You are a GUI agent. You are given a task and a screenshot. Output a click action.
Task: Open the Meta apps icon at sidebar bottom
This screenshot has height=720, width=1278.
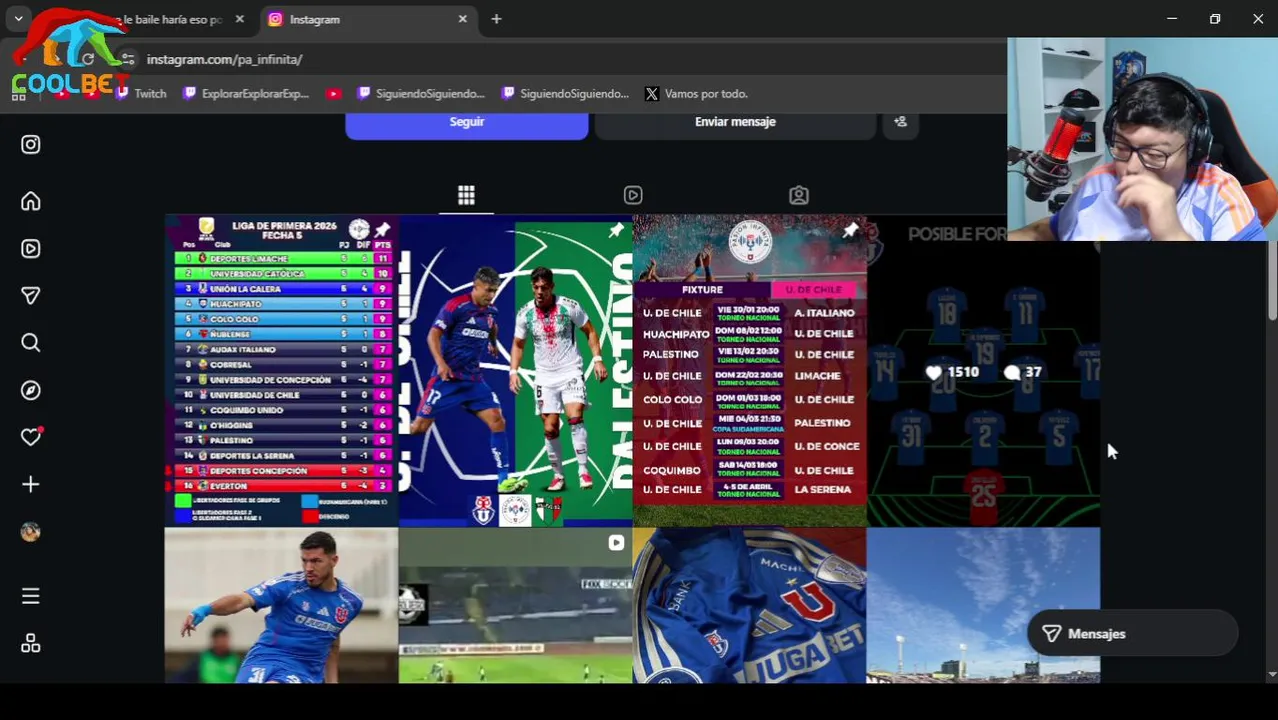click(x=31, y=643)
